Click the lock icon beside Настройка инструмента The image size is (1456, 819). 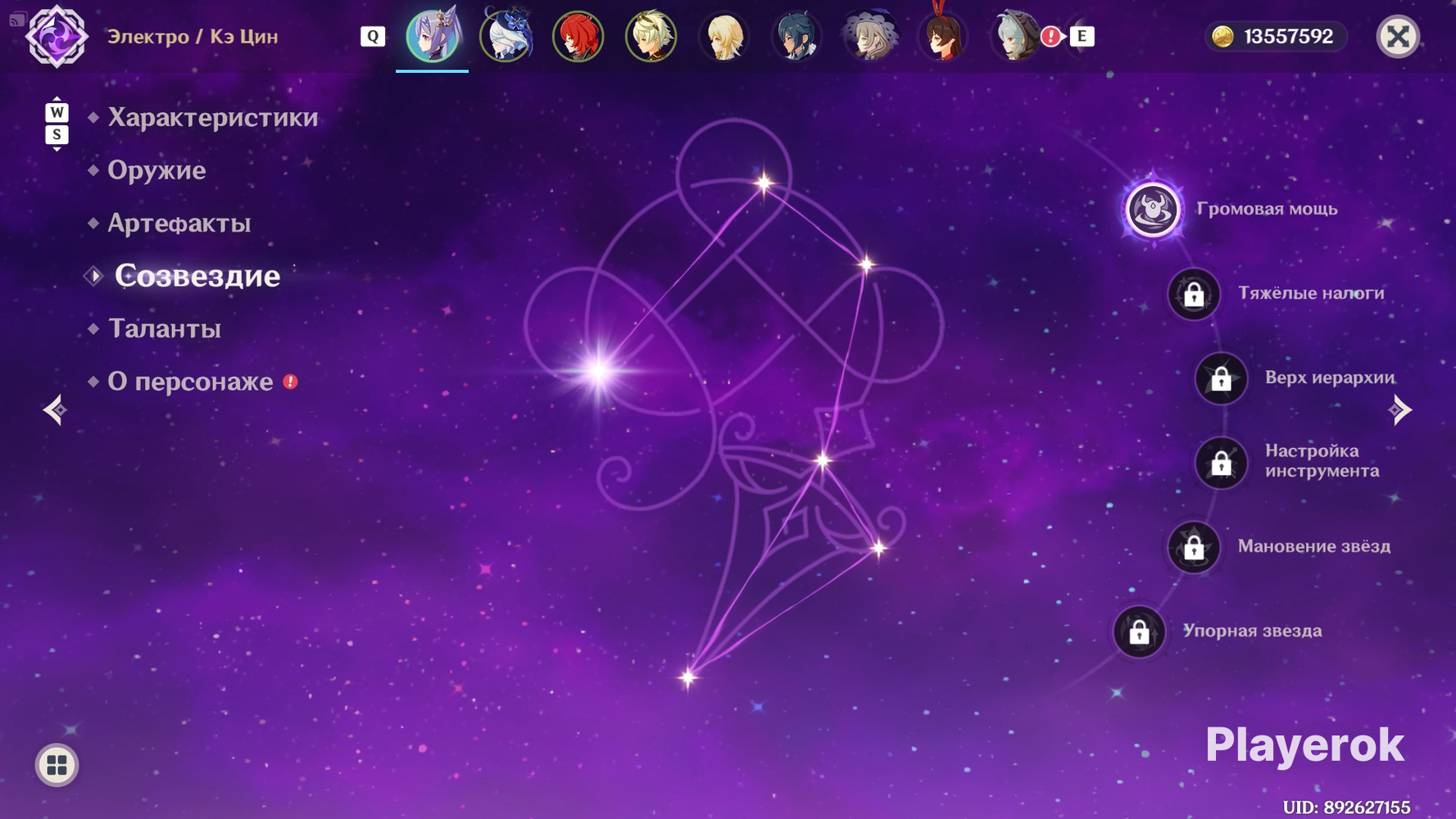(x=1221, y=463)
